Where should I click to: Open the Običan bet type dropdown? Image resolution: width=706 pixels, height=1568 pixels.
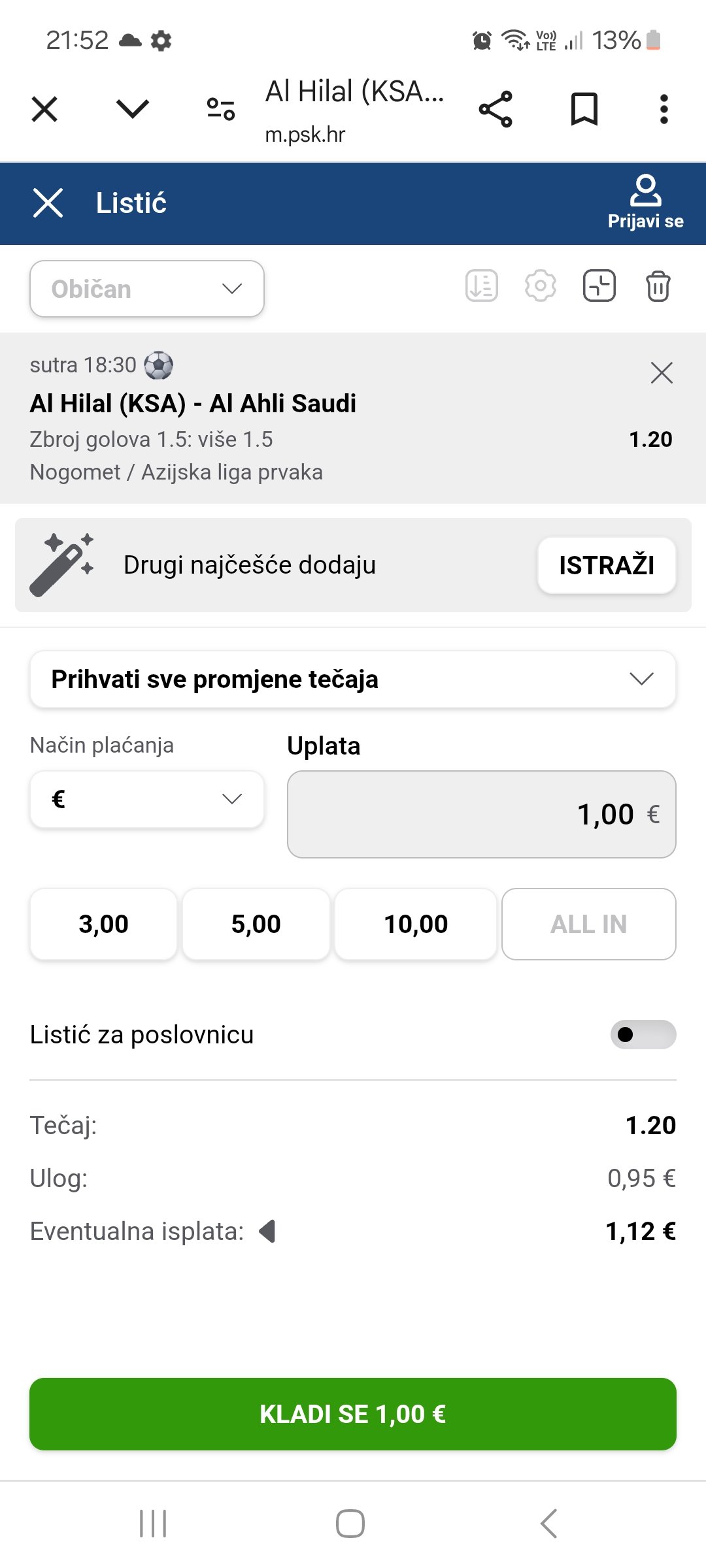click(x=147, y=289)
